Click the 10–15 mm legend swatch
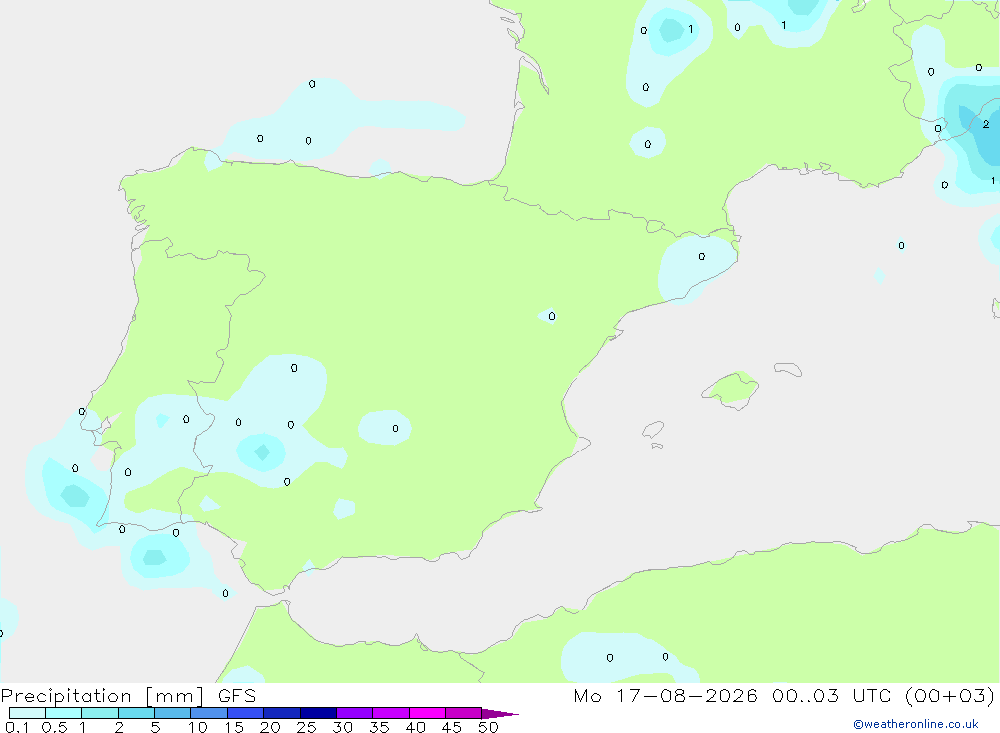The image size is (1000, 733). (x=209, y=713)
